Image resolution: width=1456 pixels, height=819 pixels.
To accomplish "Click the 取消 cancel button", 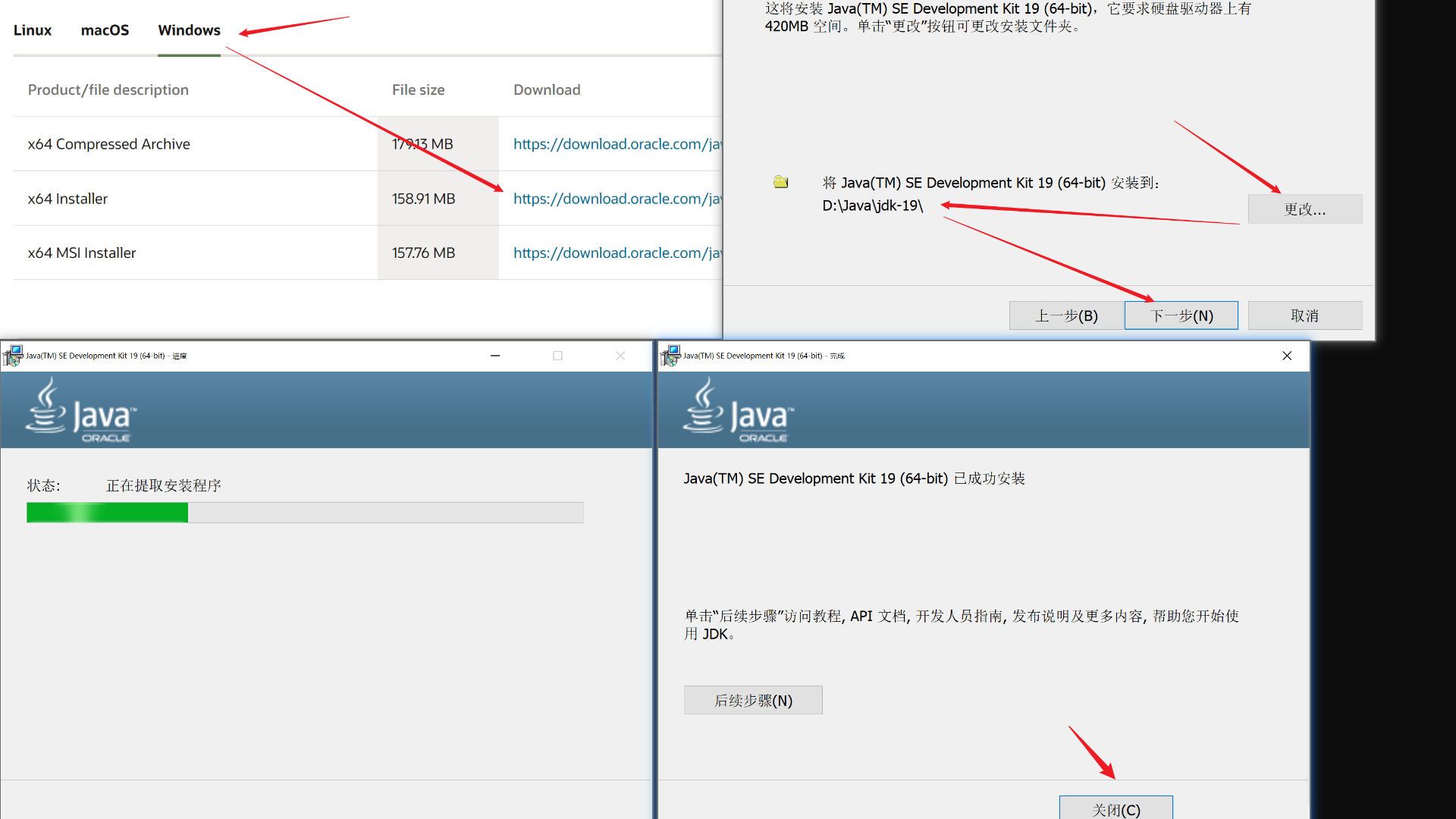I will click(x=1304, y=315).
